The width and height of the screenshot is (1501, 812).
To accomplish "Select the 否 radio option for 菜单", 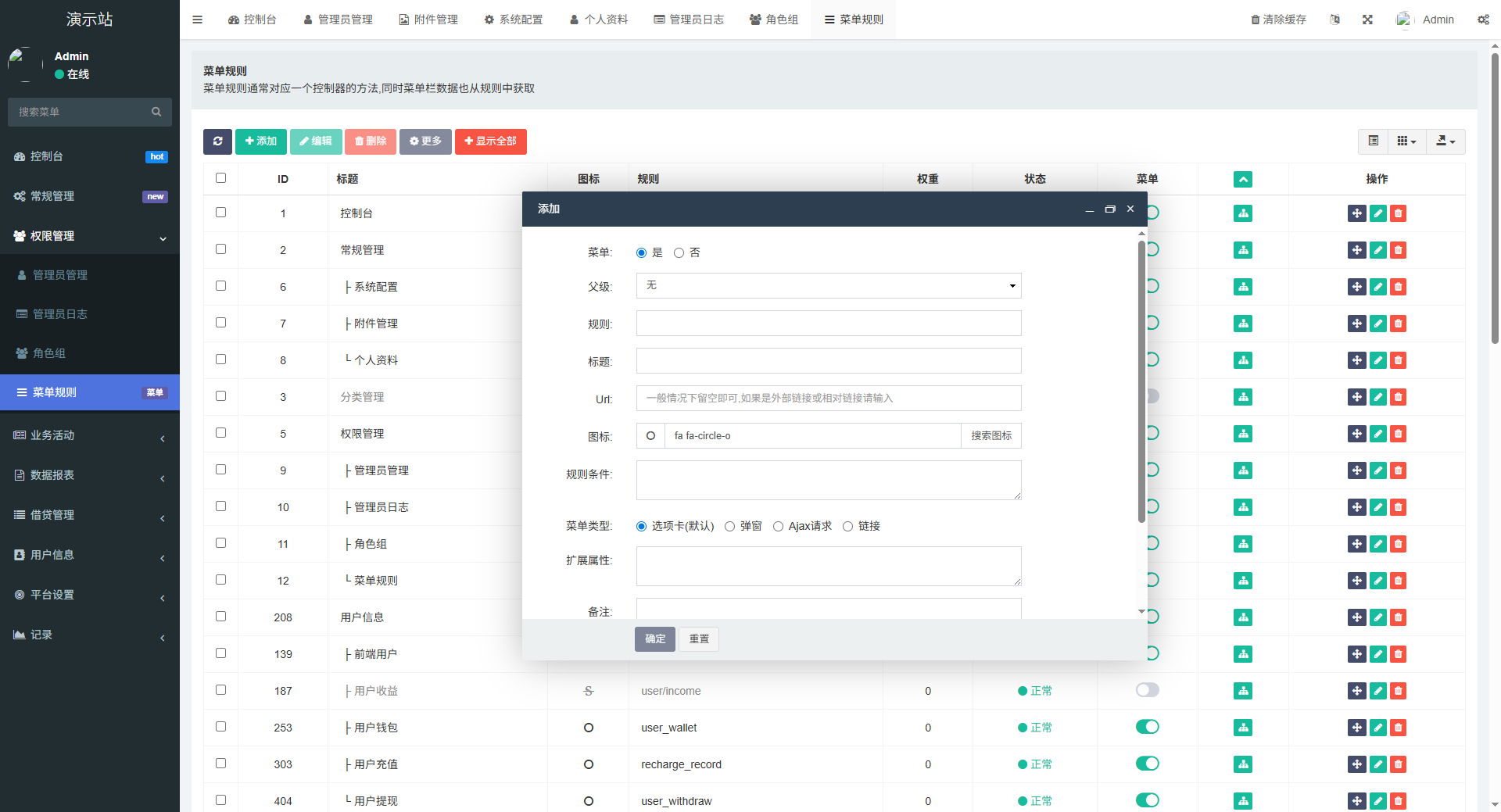I will [679, 252].
